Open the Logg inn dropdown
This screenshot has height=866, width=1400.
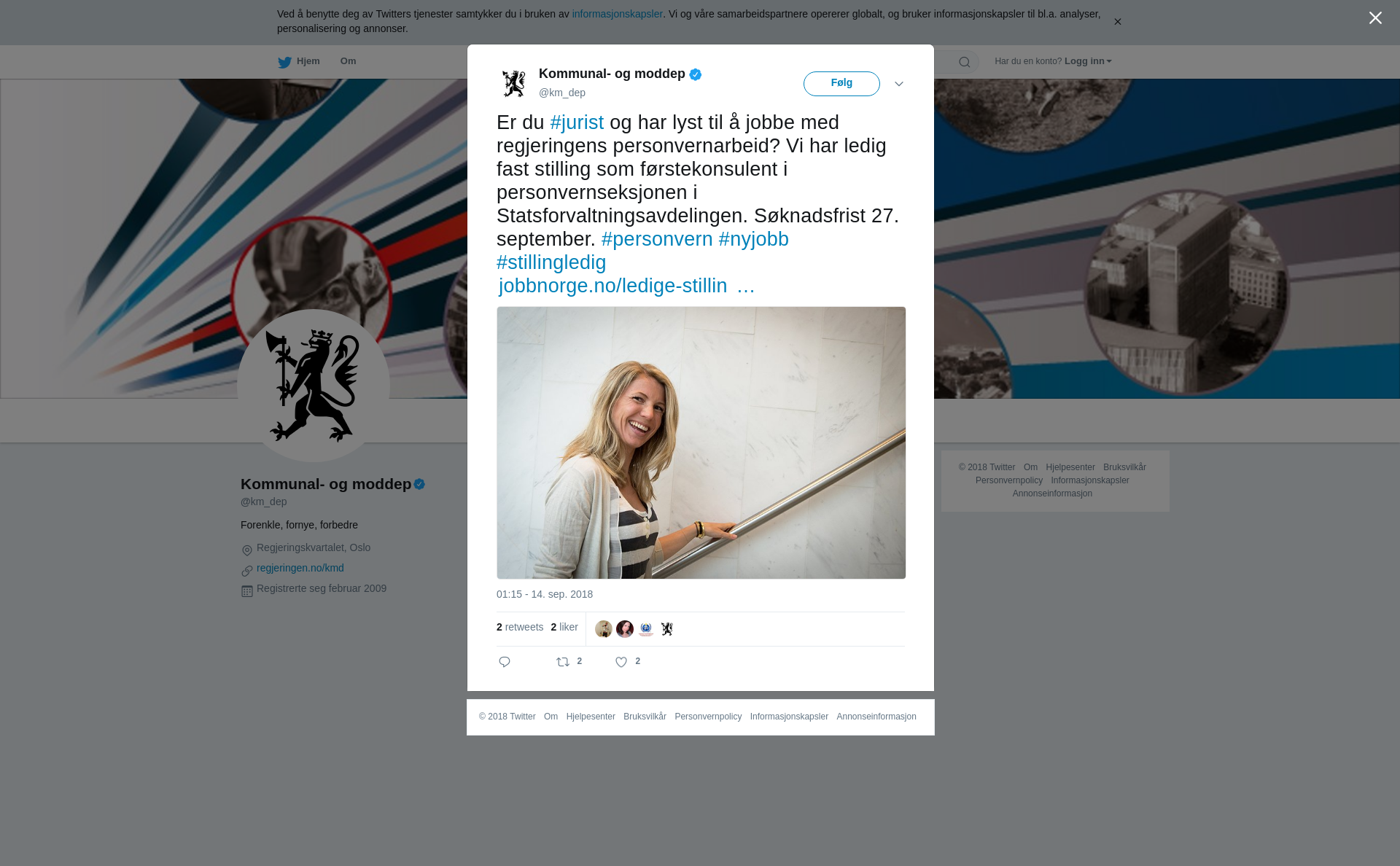tap(1088, 61)
